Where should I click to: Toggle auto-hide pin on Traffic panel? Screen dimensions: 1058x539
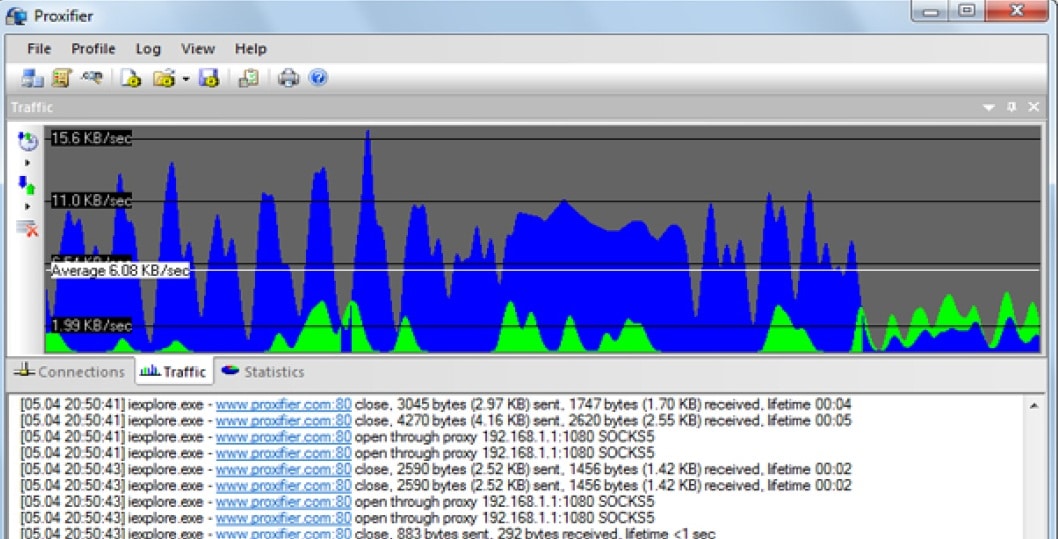1011,107
